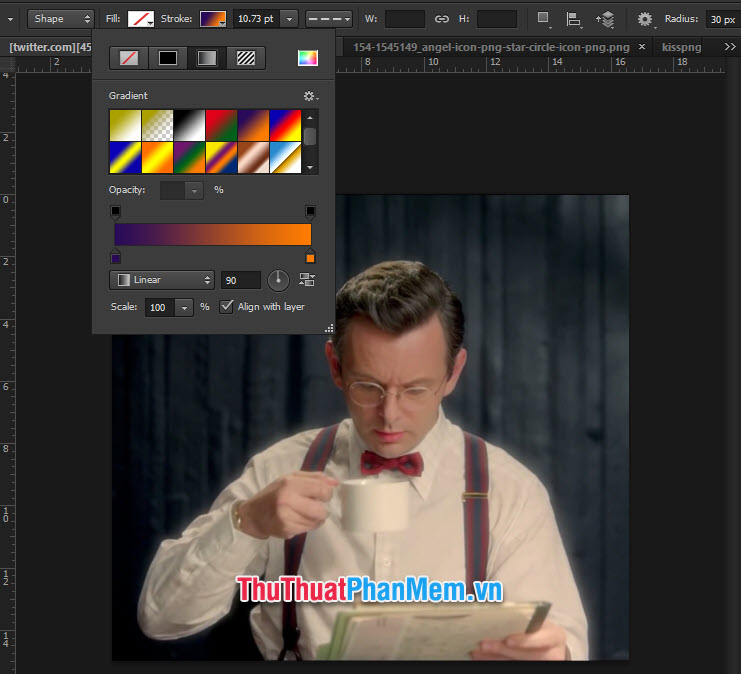Switch to the twitter.com document tab
741x674 pixels.
50,47
